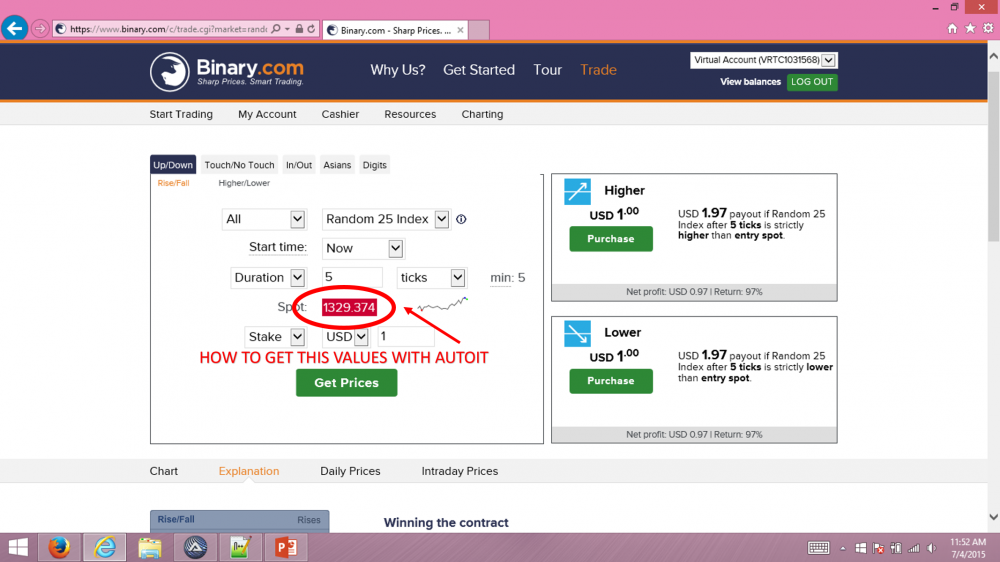
Task: Open the Virtual Account selector dropdown
Action: (x=763, y=60)
